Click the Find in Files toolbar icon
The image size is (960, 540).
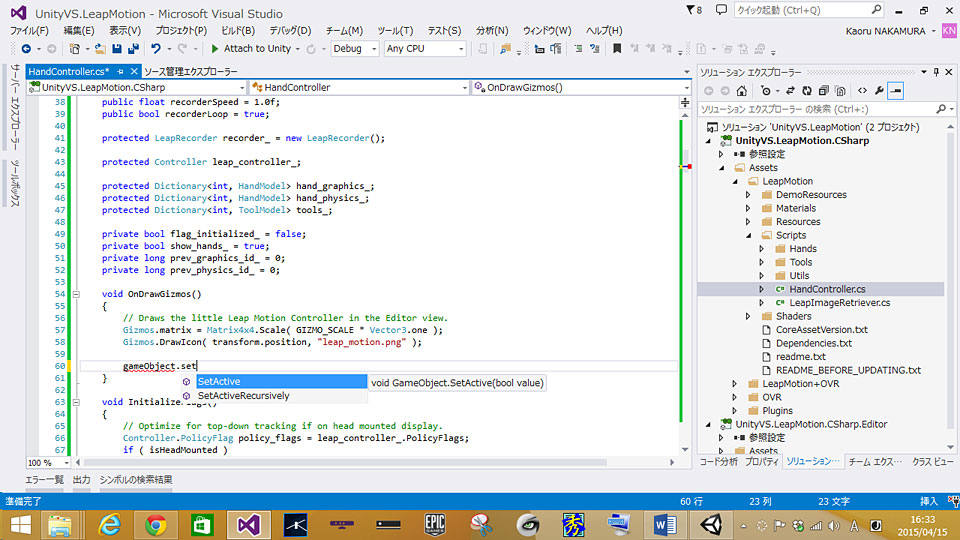coord(505,48)
